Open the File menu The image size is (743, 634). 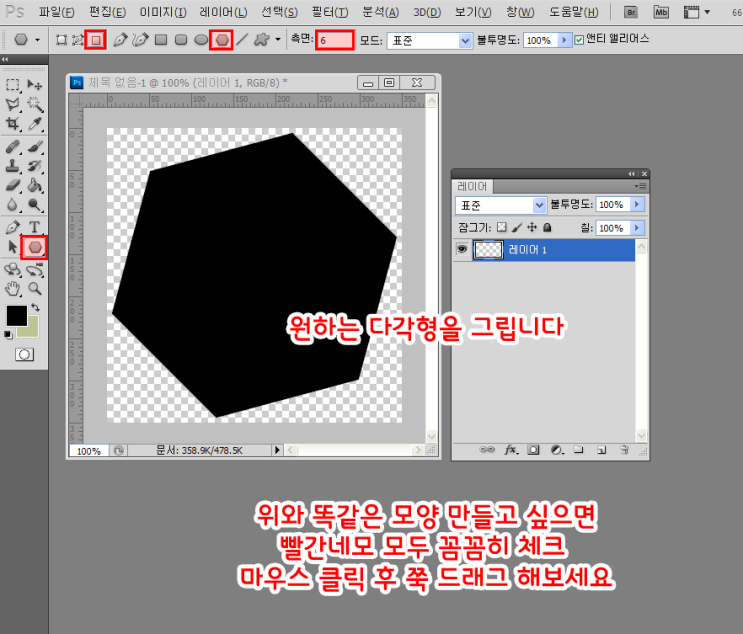(56, 12)
